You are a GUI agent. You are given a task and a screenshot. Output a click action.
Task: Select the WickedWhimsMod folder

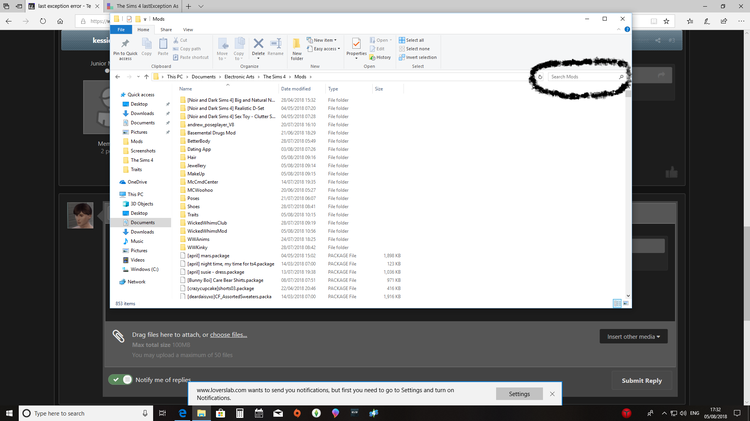pos(207,231)
